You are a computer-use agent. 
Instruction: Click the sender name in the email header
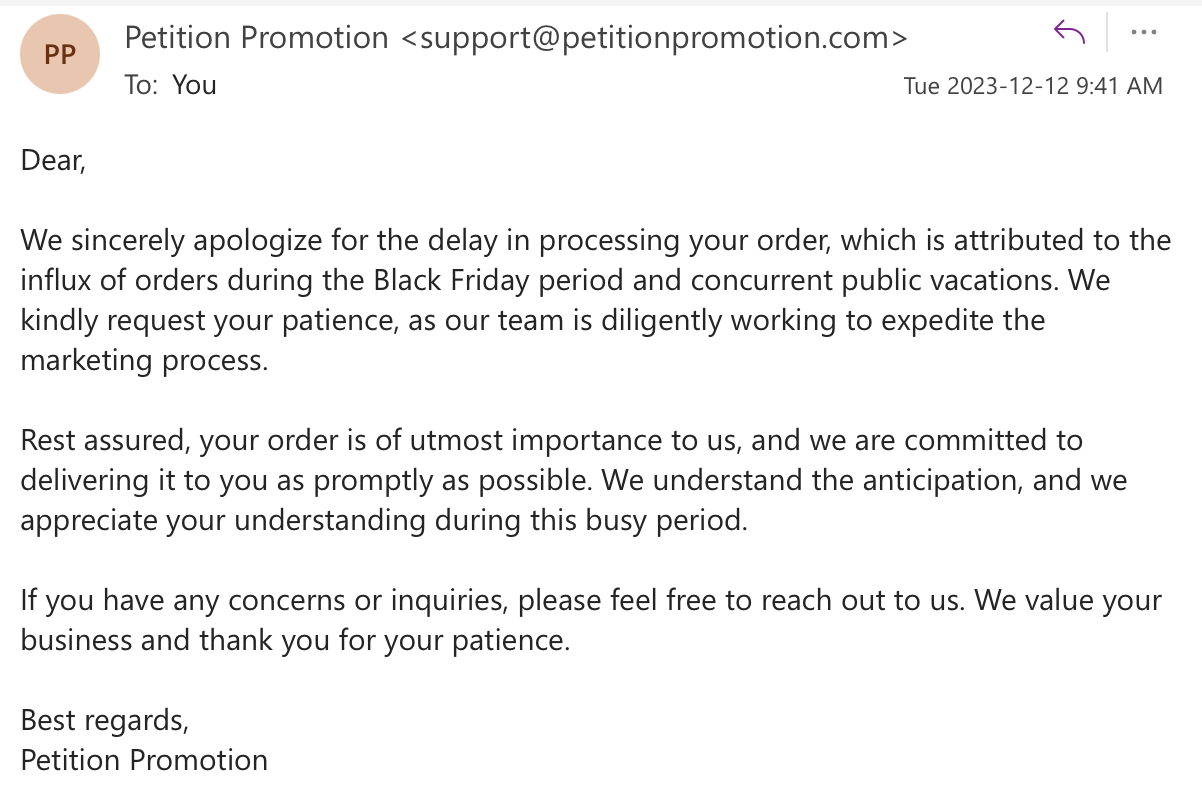[256, 38]
